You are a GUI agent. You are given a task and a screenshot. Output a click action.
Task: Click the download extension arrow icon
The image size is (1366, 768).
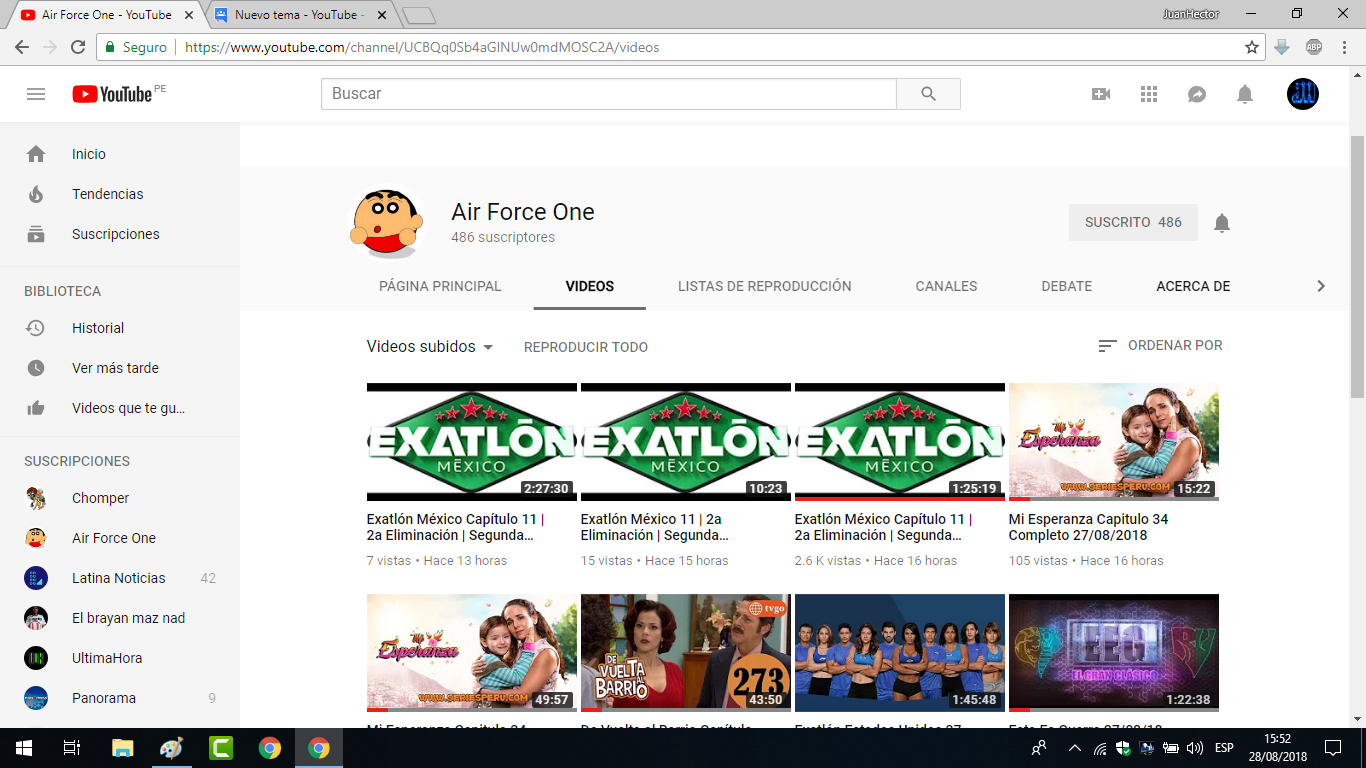click(1282, 47)
